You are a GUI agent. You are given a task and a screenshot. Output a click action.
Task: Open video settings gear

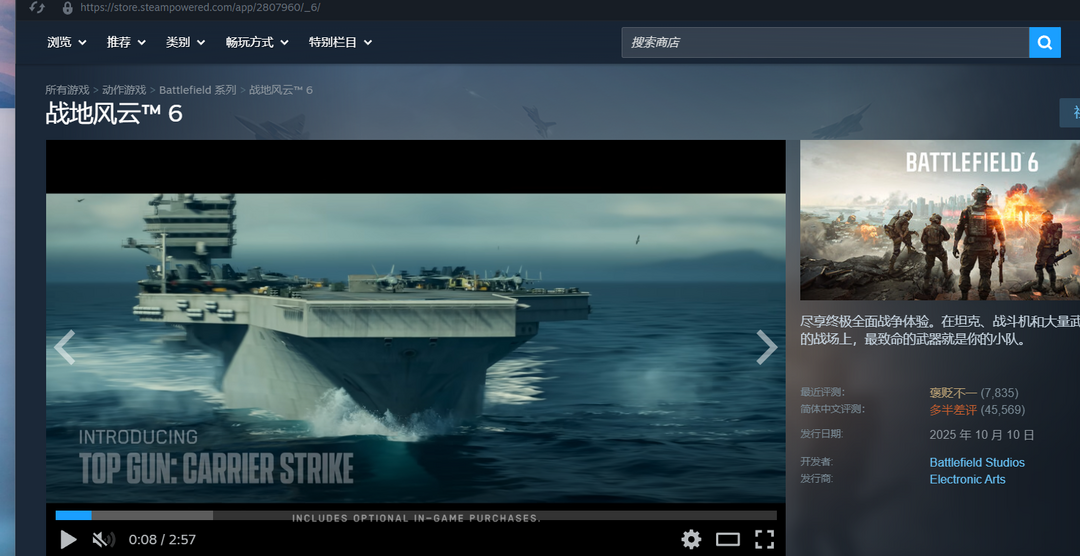pos(691,539)
